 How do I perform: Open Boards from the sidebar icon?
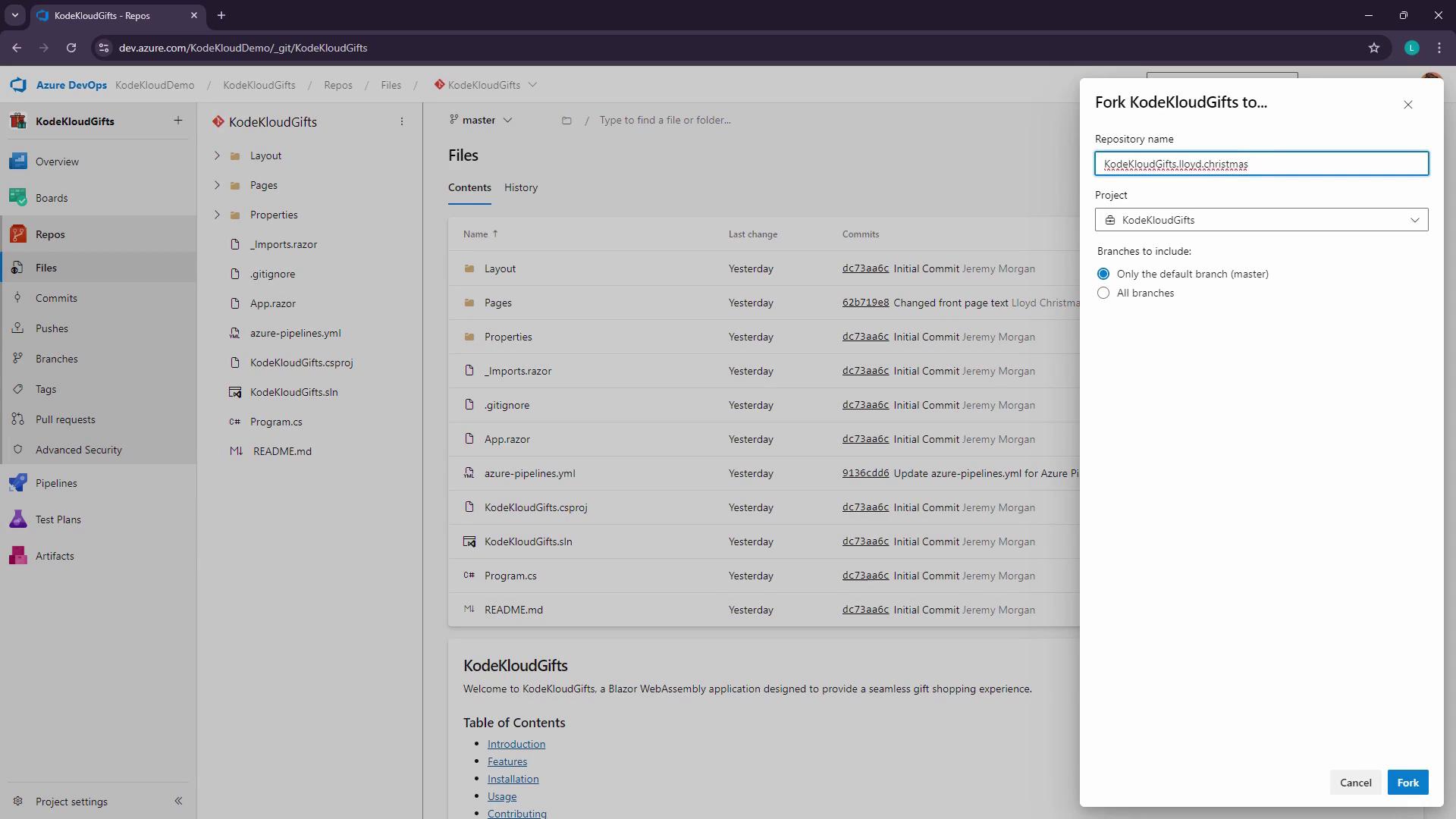[x=18, y=198]
